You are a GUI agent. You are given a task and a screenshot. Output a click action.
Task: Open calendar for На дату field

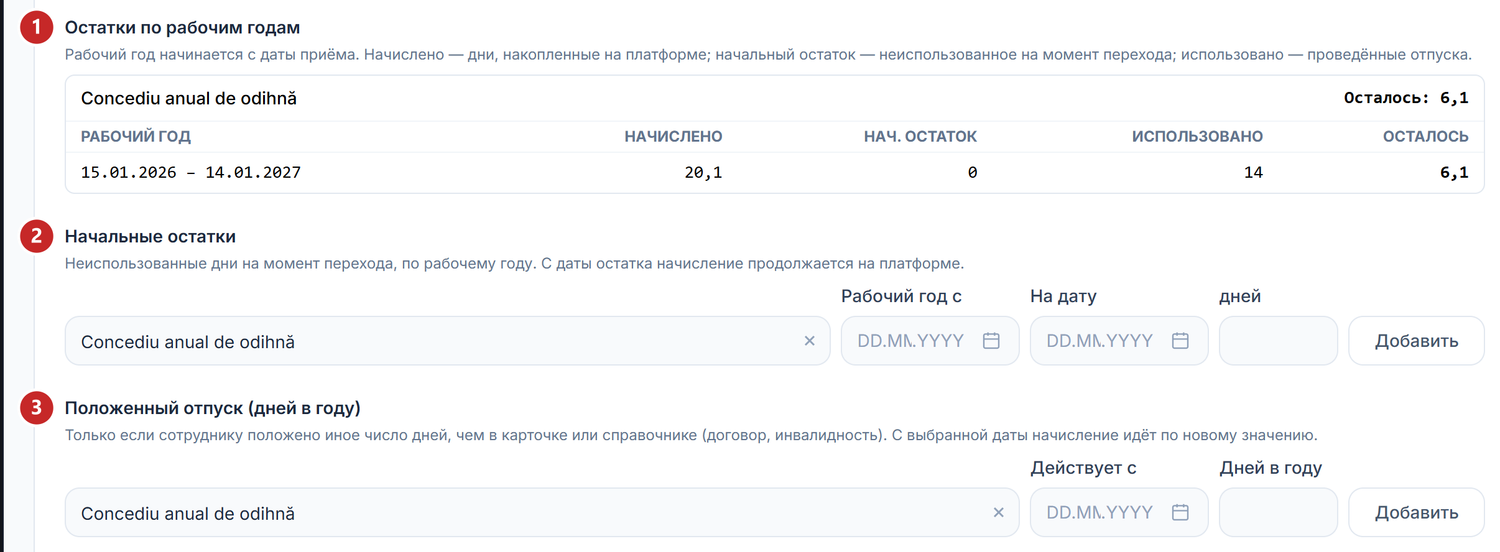[x=1180, y=341]
